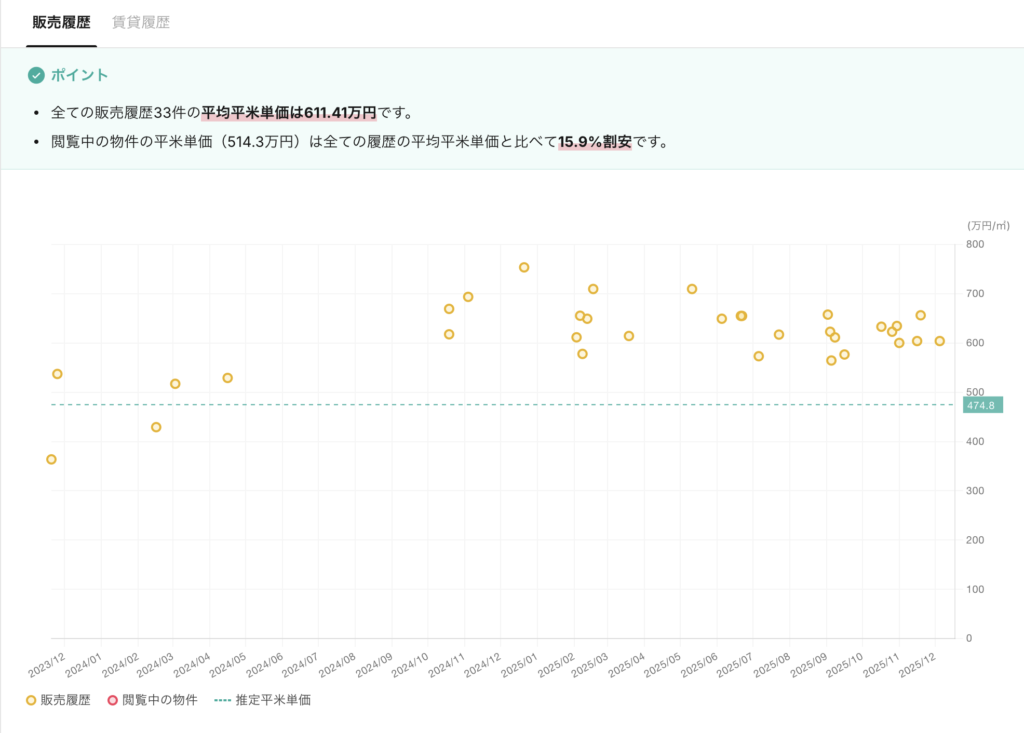The width and height of the screenshot is (1024, 733).
Task: Click the highlighted 15.9%割安 text
Action: (x=594, y=142)
